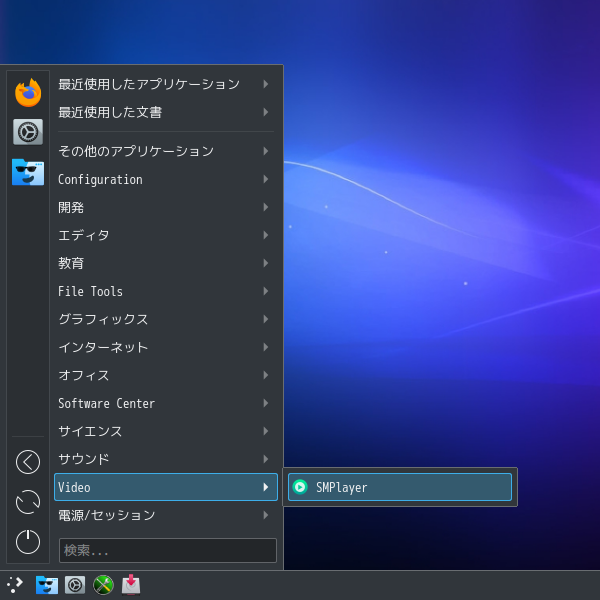
Task: Expand arrow next to 最近使用したアプリケーション
Action: [266, 84]
